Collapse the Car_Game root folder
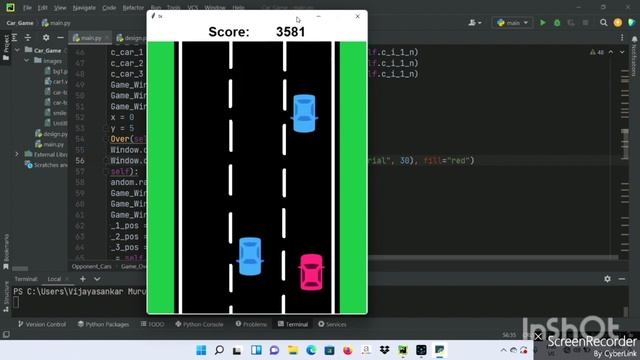Viewport: 640px width, 360px height. pos(17,50)
